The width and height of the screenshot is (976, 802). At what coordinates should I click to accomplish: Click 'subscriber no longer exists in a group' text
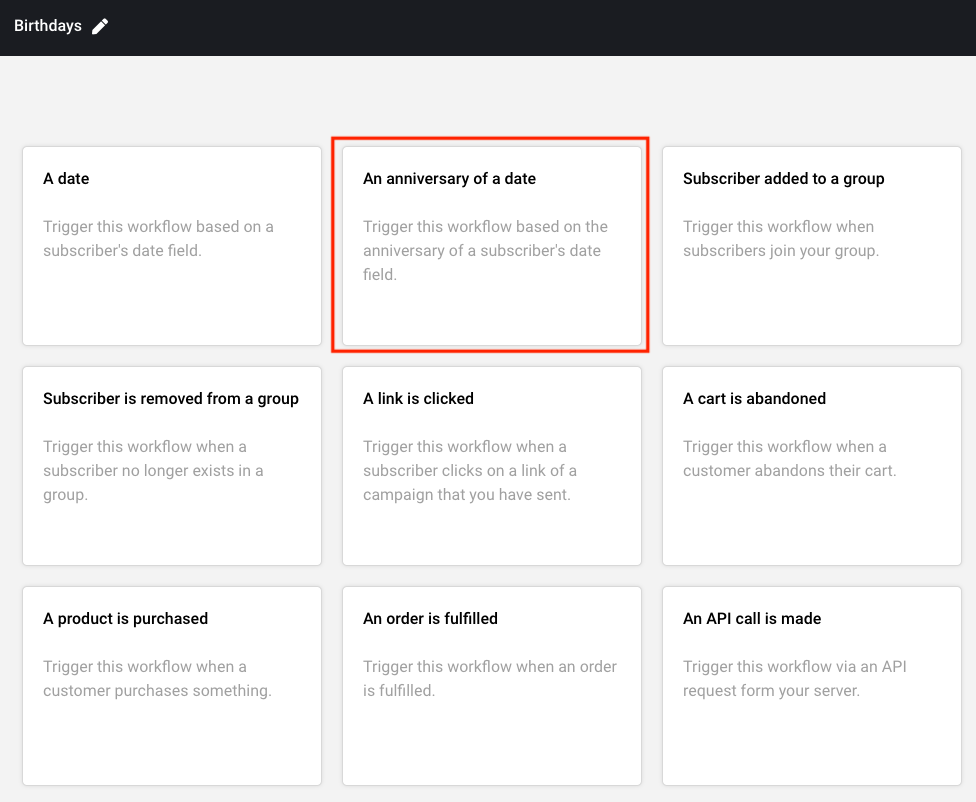coord(153,471)
